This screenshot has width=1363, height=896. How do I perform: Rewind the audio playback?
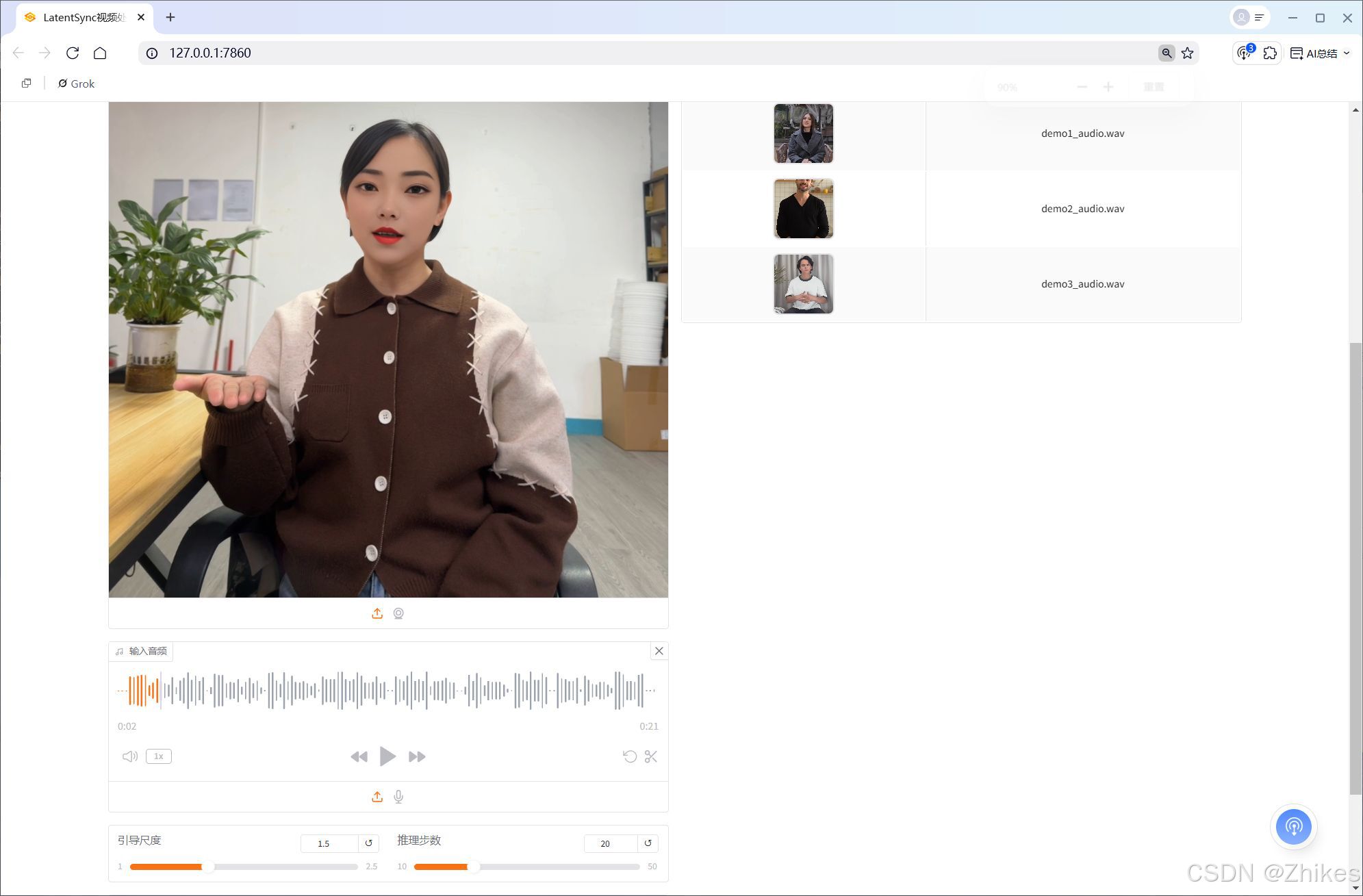(359, 756)
